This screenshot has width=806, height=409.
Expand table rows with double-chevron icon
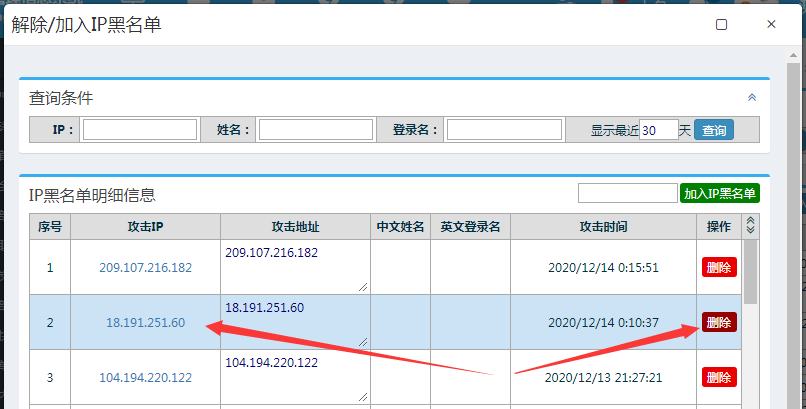751,227
